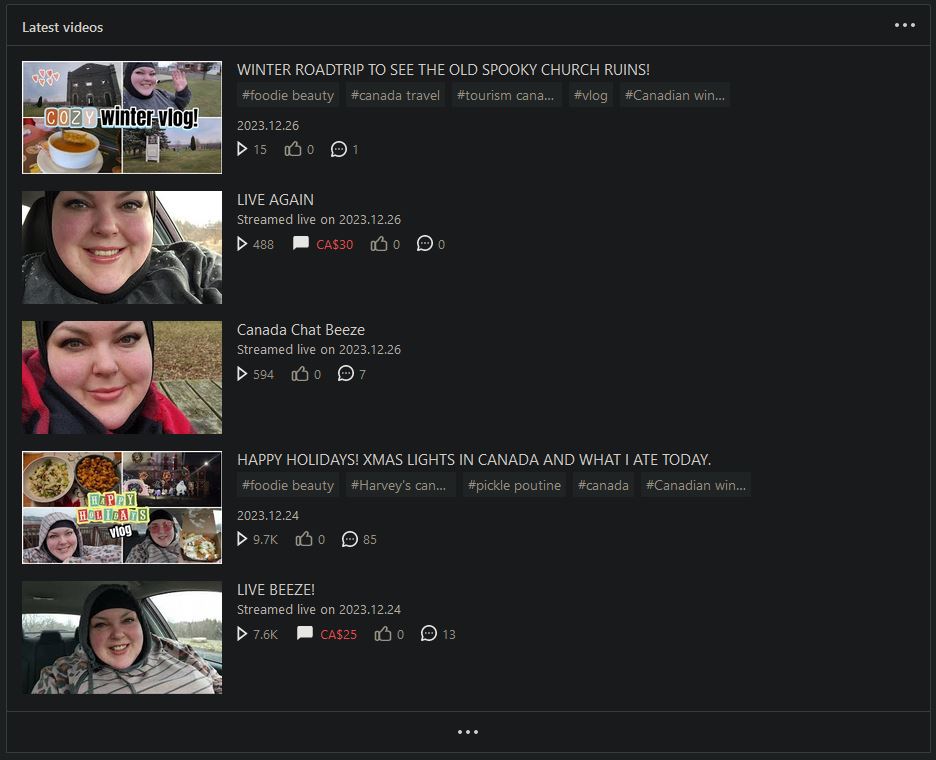The height and width of the screenshot is (760, 936).
Task: Click the CA$25 super chat amount
Action: tap(338, 634)
